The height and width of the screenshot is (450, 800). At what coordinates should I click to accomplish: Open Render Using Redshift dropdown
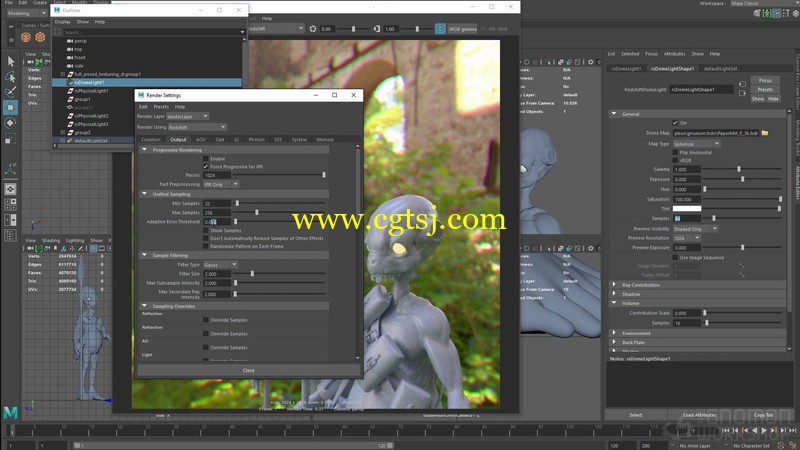pos(196,127)
